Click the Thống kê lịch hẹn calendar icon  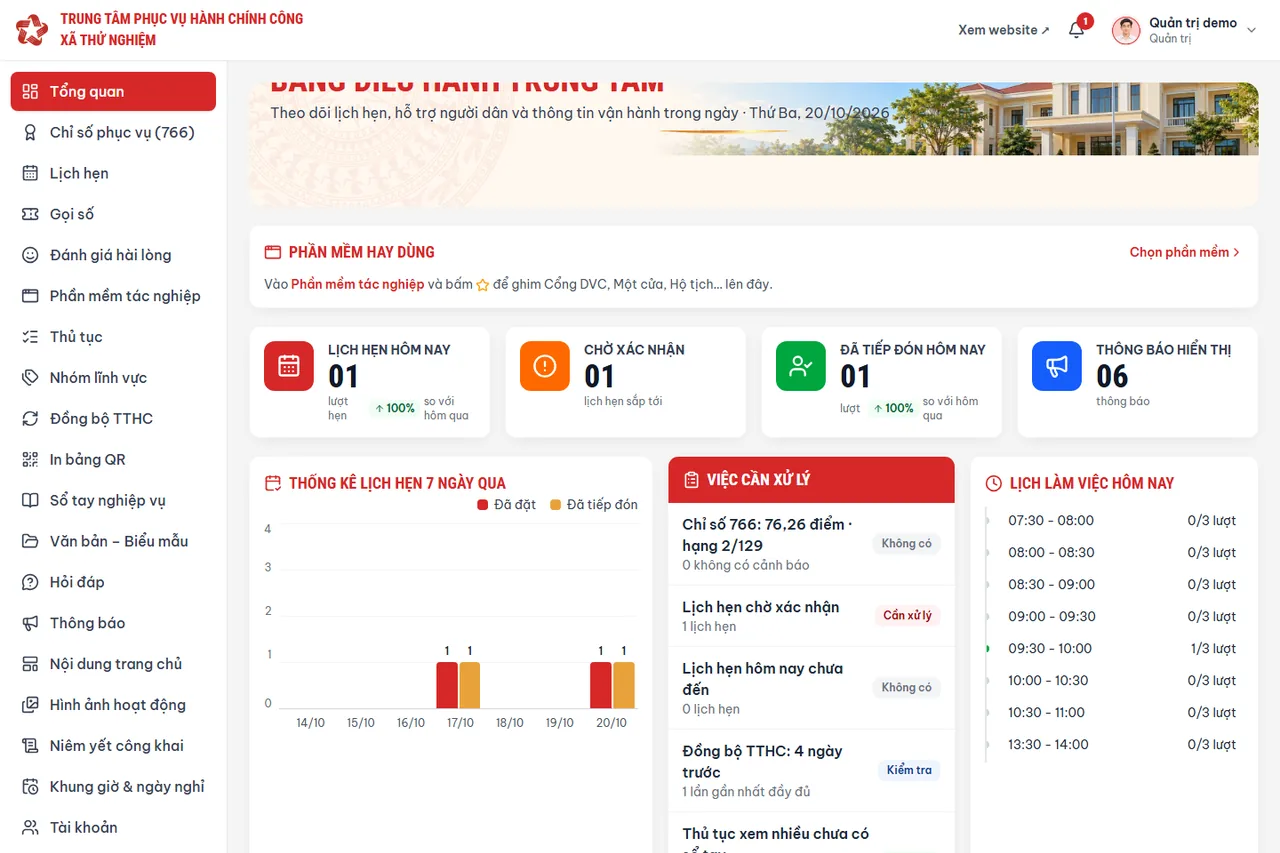[x=272, y=483]
